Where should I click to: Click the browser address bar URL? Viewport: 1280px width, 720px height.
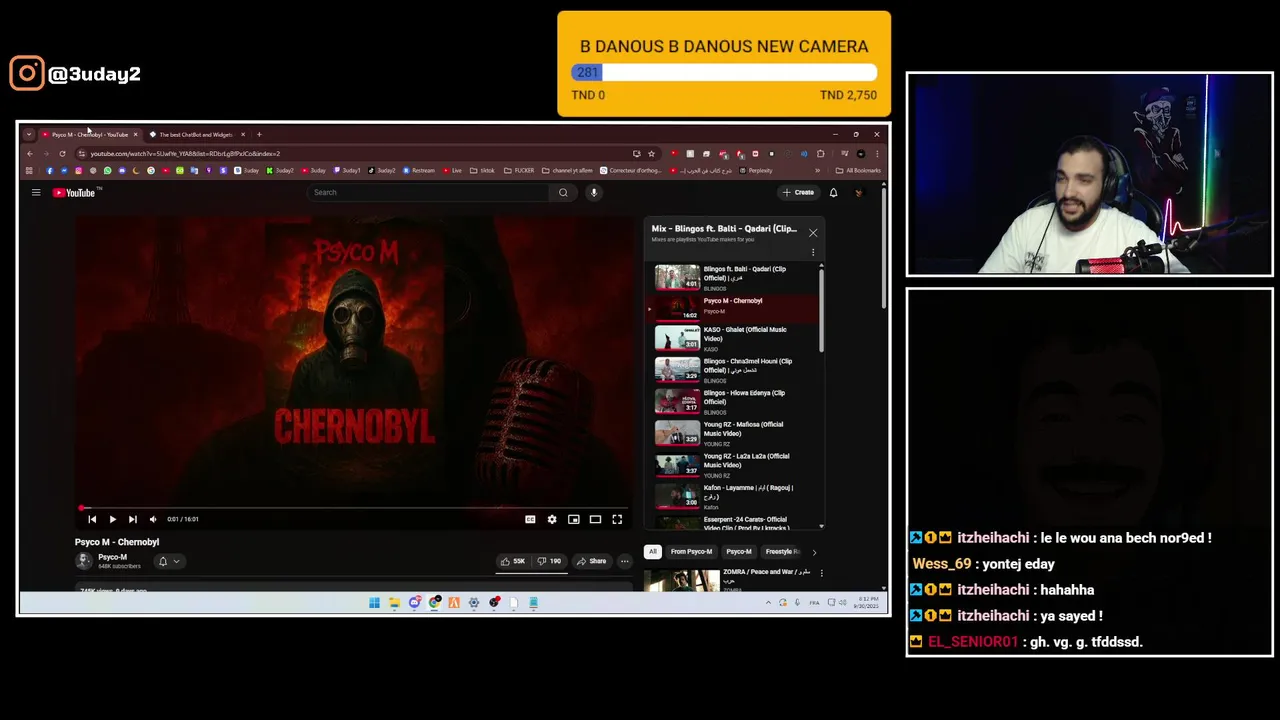click(185, 154)
